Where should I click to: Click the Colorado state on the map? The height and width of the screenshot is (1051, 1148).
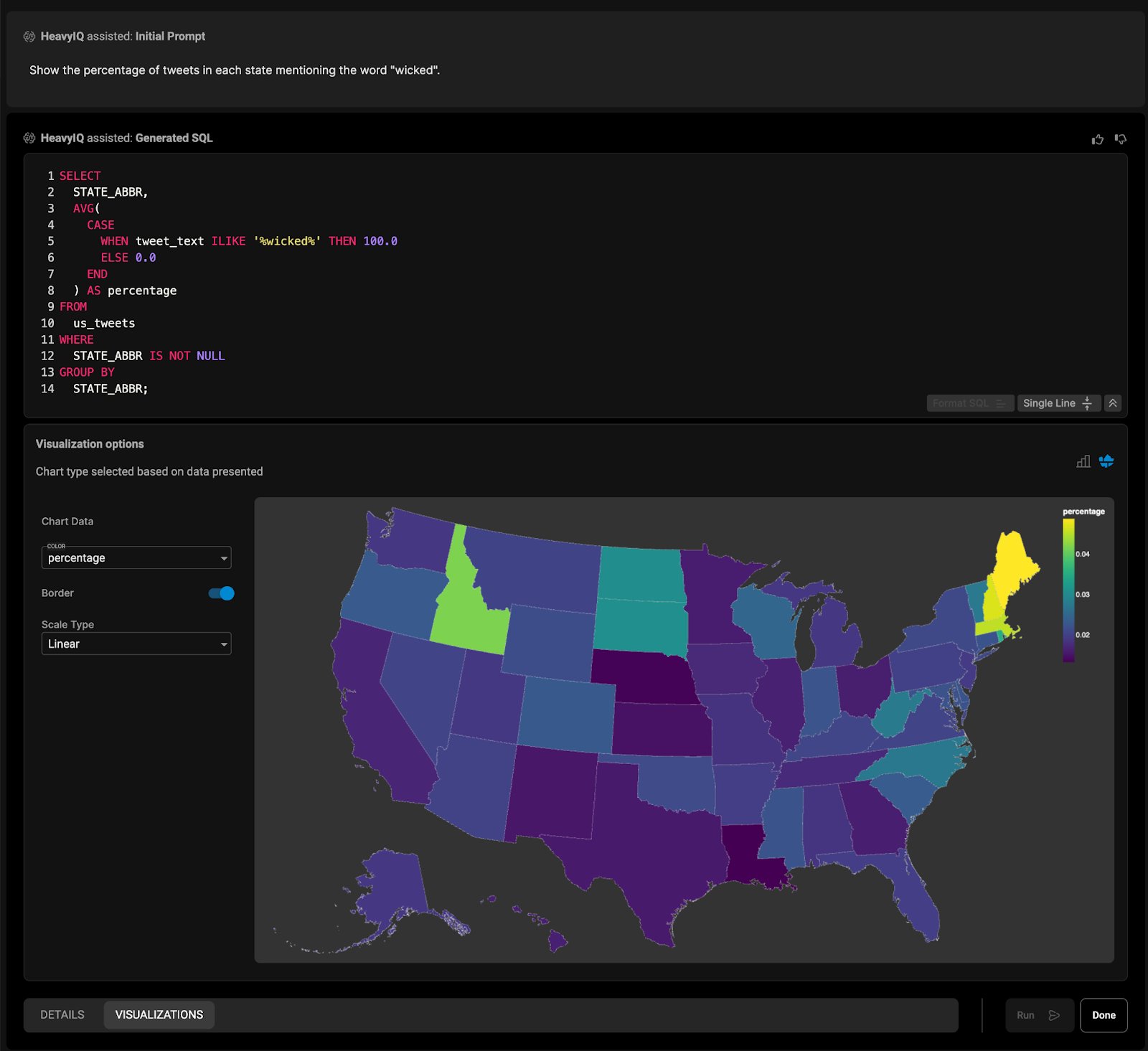565,714
